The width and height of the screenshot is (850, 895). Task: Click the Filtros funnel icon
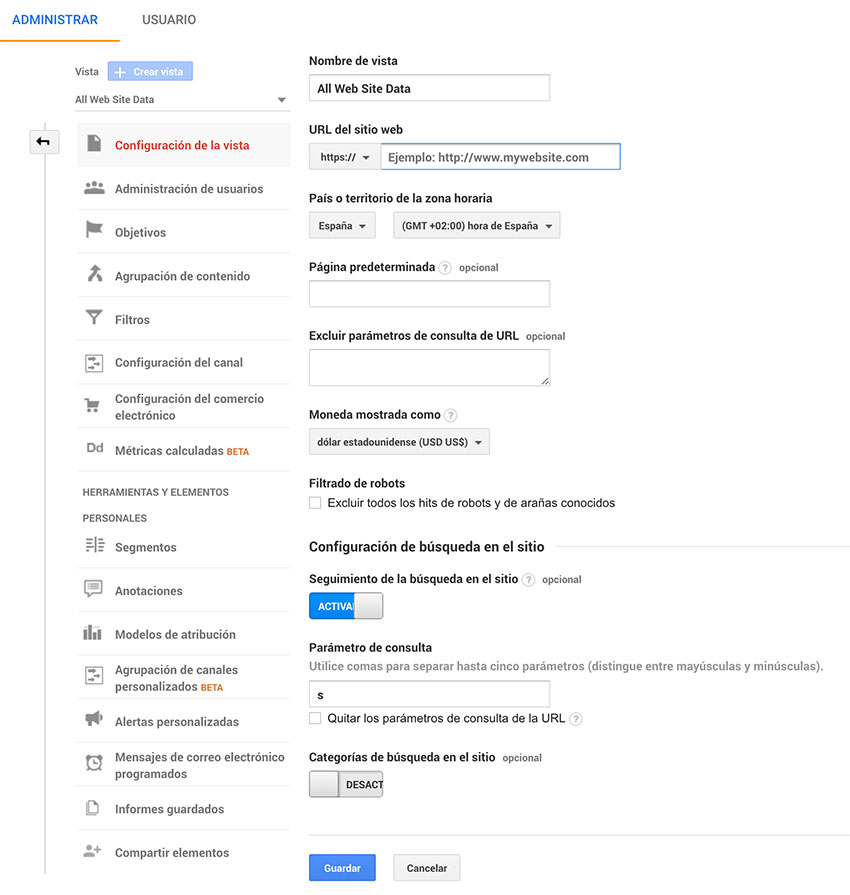(94, 319)
